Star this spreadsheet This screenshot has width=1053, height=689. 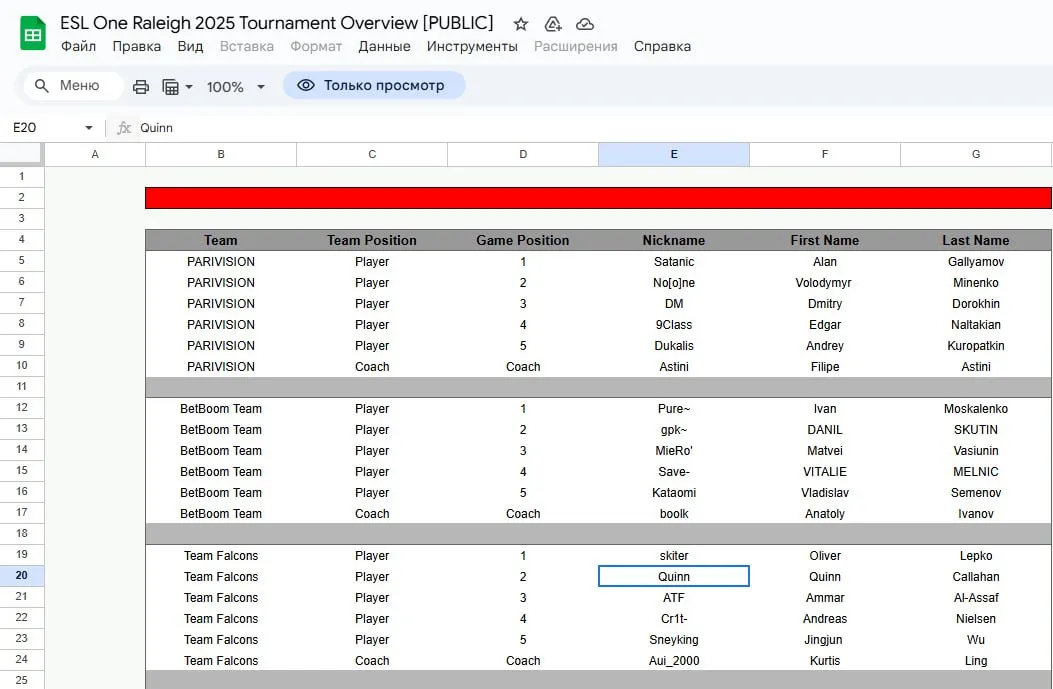[x=520, y=24]
